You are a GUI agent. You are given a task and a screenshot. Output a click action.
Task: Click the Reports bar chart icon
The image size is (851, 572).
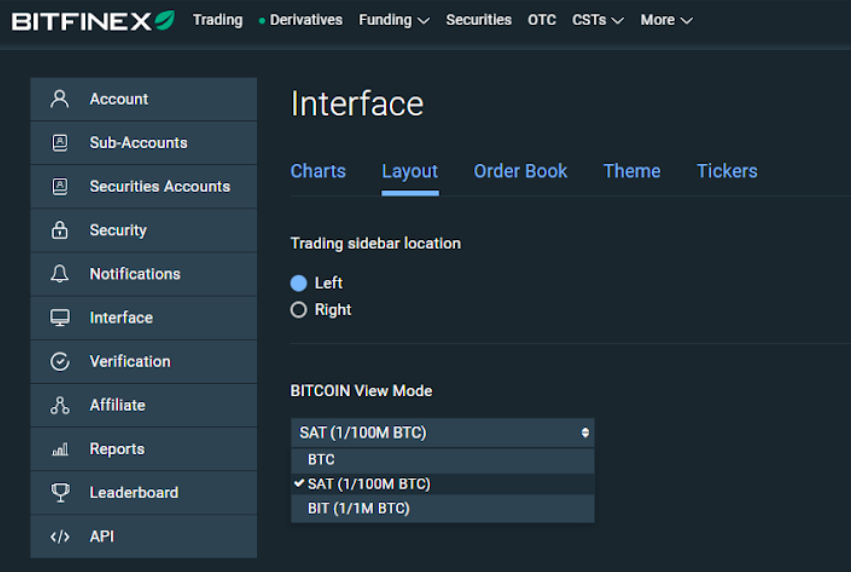[60, 449]
